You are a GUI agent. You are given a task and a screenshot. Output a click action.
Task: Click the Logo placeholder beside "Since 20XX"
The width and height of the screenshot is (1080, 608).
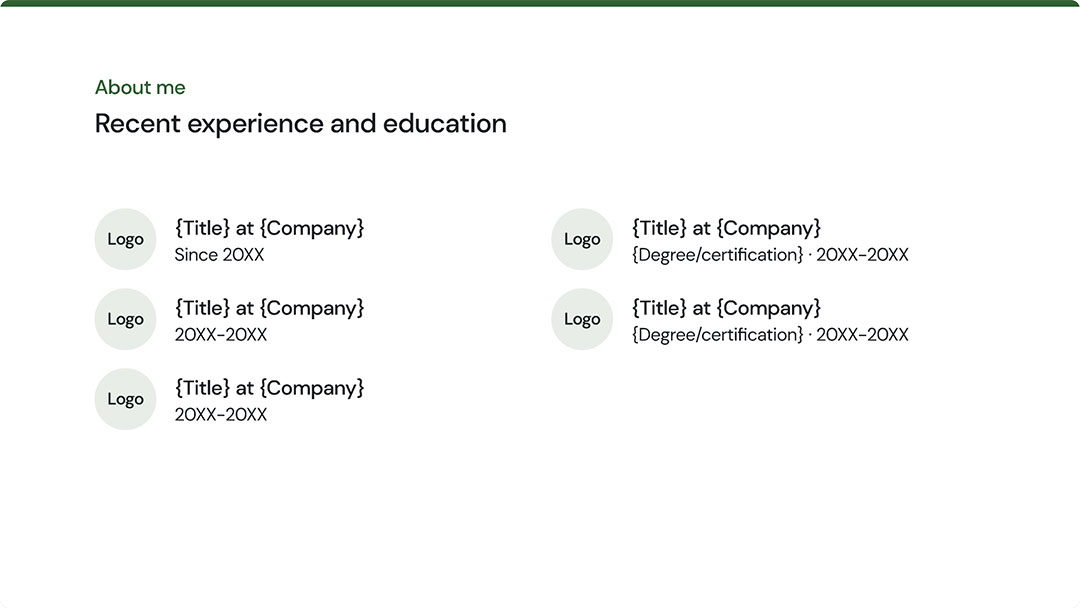tap(125, 239)
